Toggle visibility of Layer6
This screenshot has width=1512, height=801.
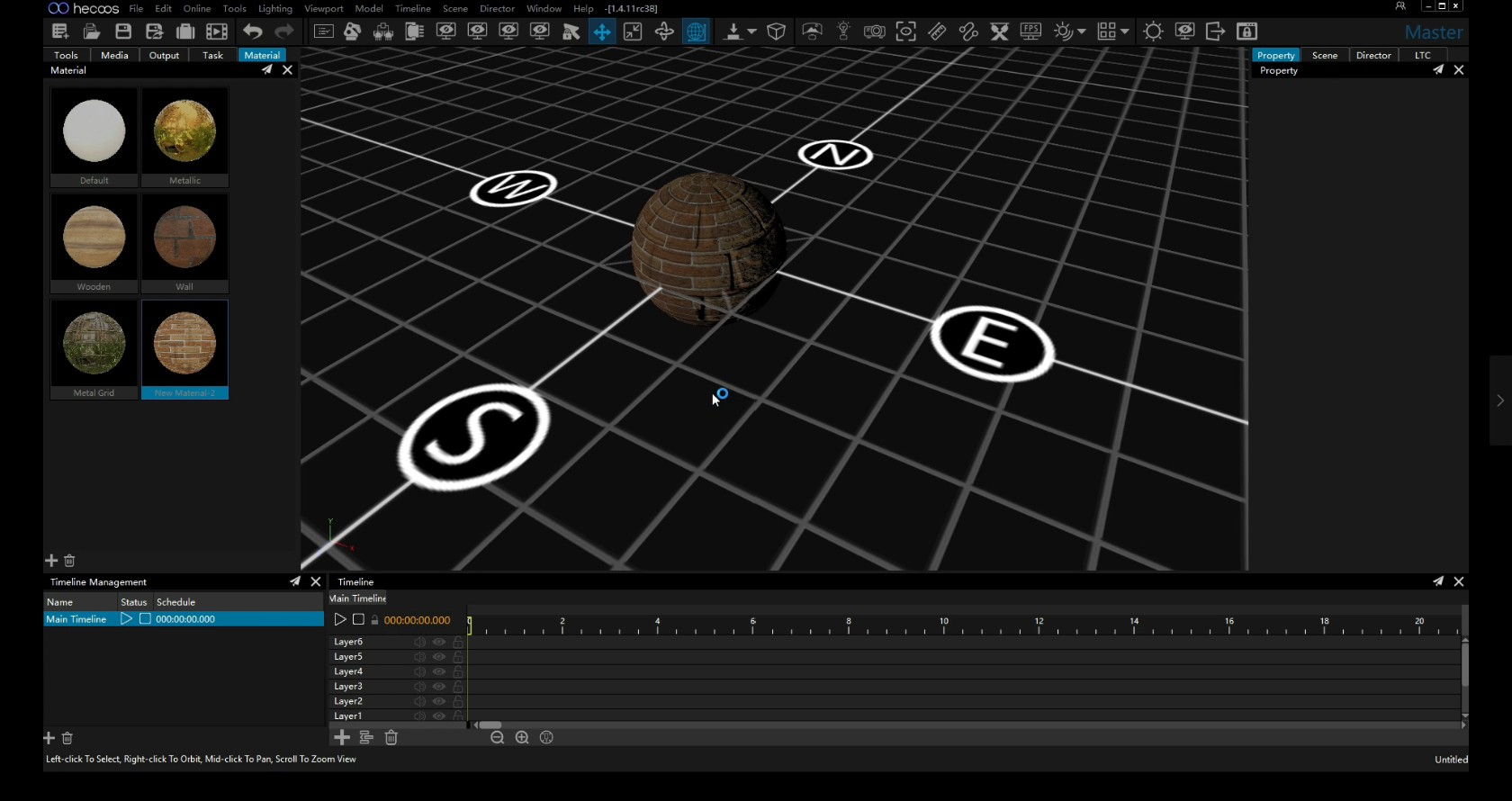coord(439,642)
